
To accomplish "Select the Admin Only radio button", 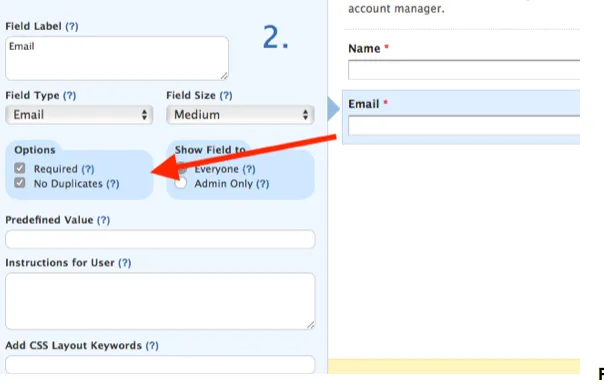I will coord(180,183).
